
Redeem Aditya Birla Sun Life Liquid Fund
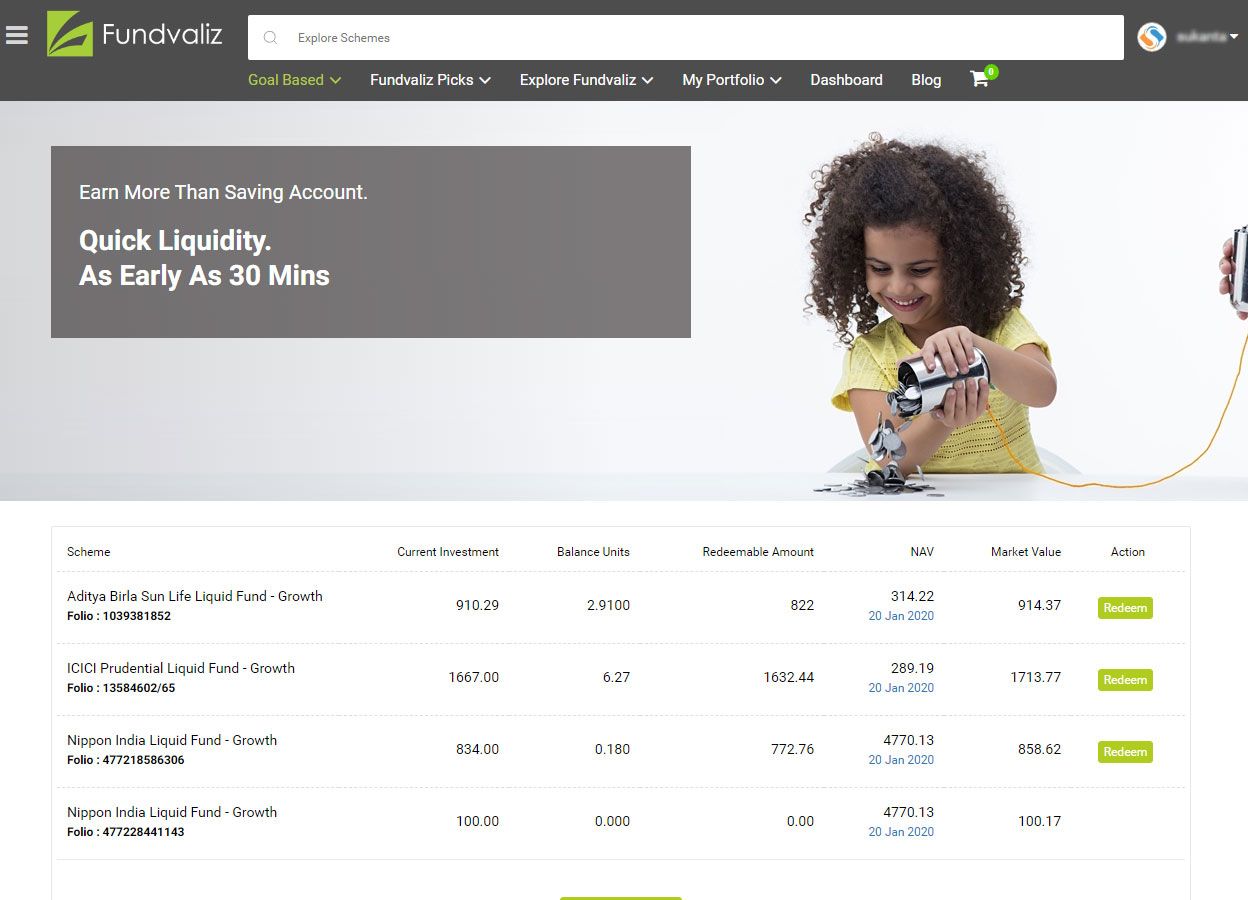(1125, 608)
